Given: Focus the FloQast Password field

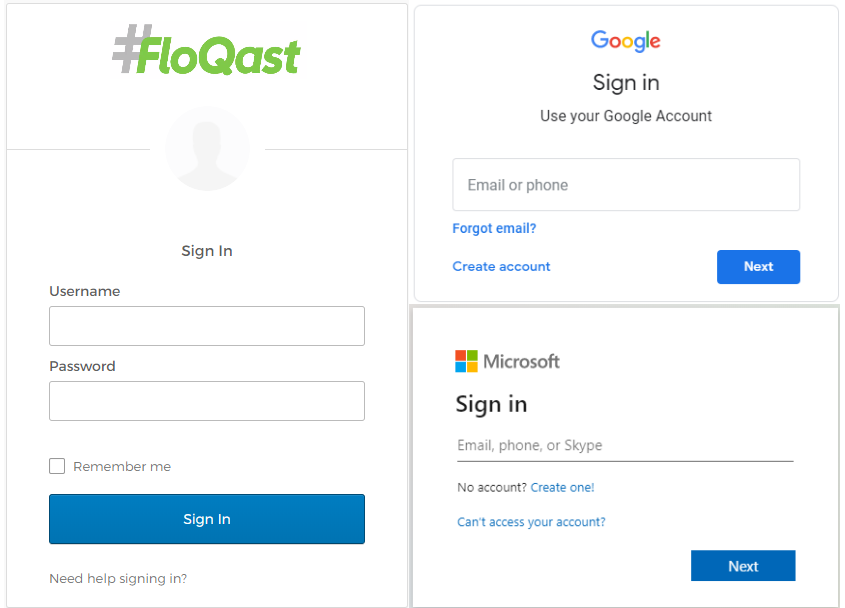Looking at the screenshot, I should 207,401.
